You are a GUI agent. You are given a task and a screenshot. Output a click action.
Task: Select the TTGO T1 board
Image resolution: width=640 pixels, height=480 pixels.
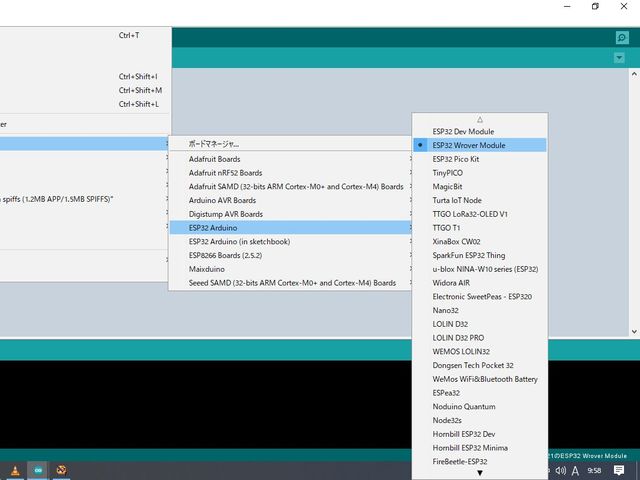point(480,228)
